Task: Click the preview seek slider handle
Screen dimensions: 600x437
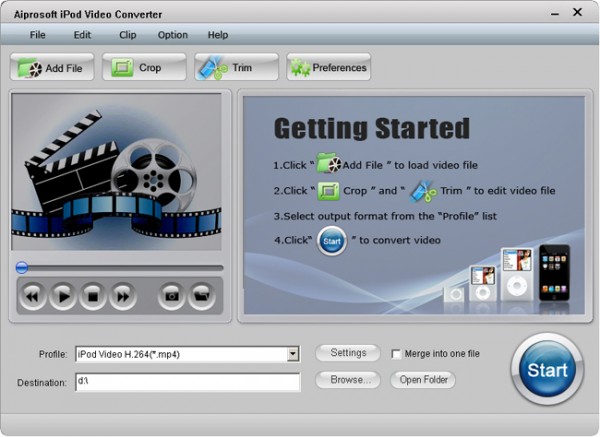Action: (x=22, y=267)
